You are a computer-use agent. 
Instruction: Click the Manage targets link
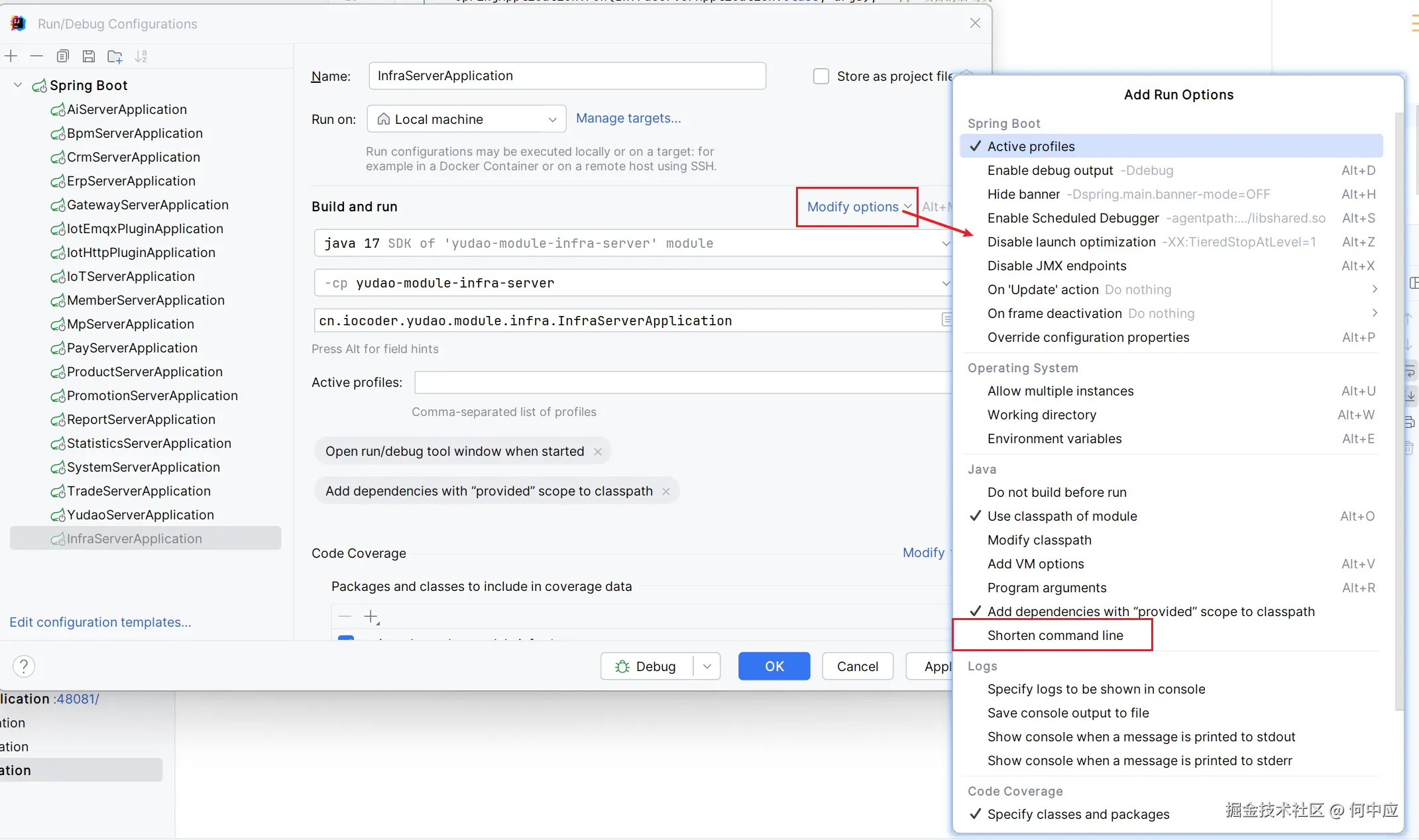pos(628,118)
